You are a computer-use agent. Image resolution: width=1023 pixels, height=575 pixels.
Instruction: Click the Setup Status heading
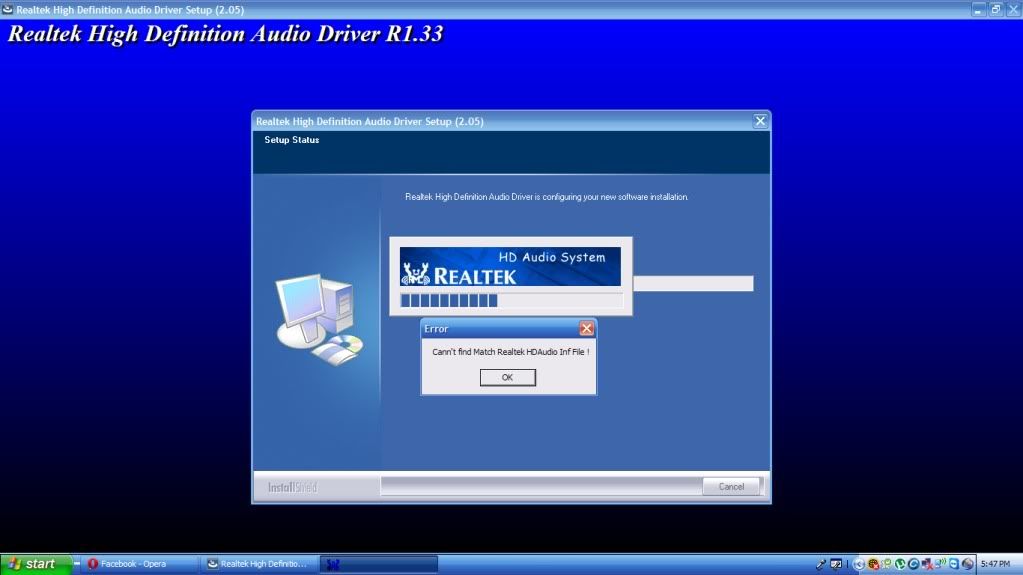(292, 140)
